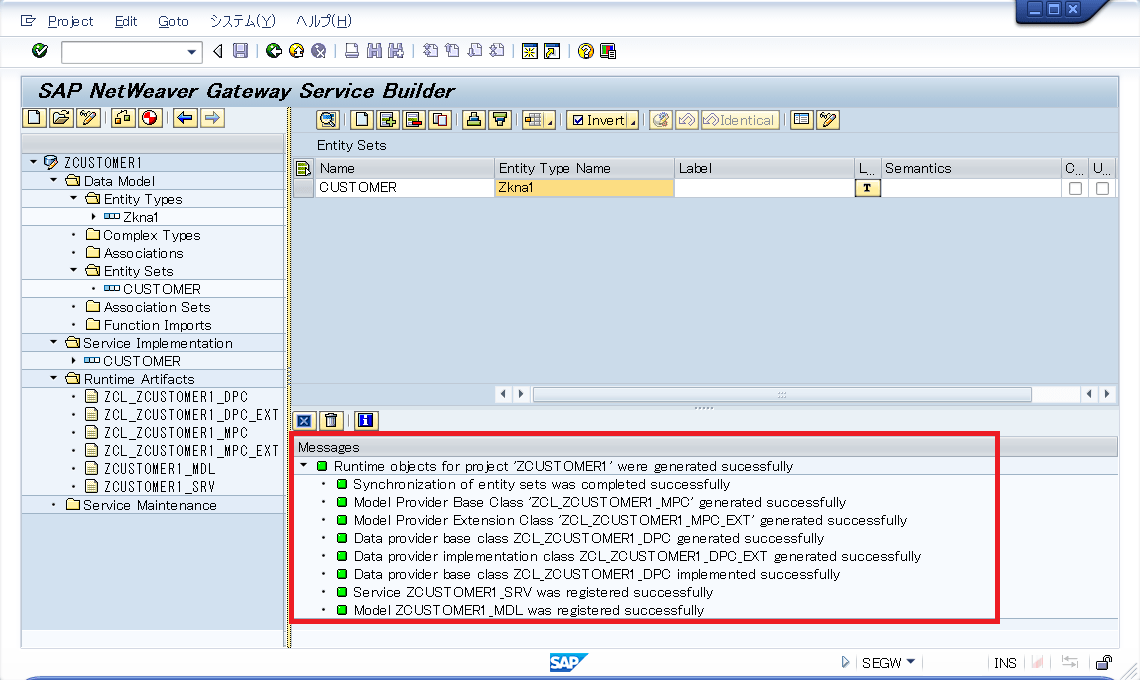Screen dimensions: 1140x680
Task: Click the Delete Row icon in the grid toolbar
Action: 414,120
